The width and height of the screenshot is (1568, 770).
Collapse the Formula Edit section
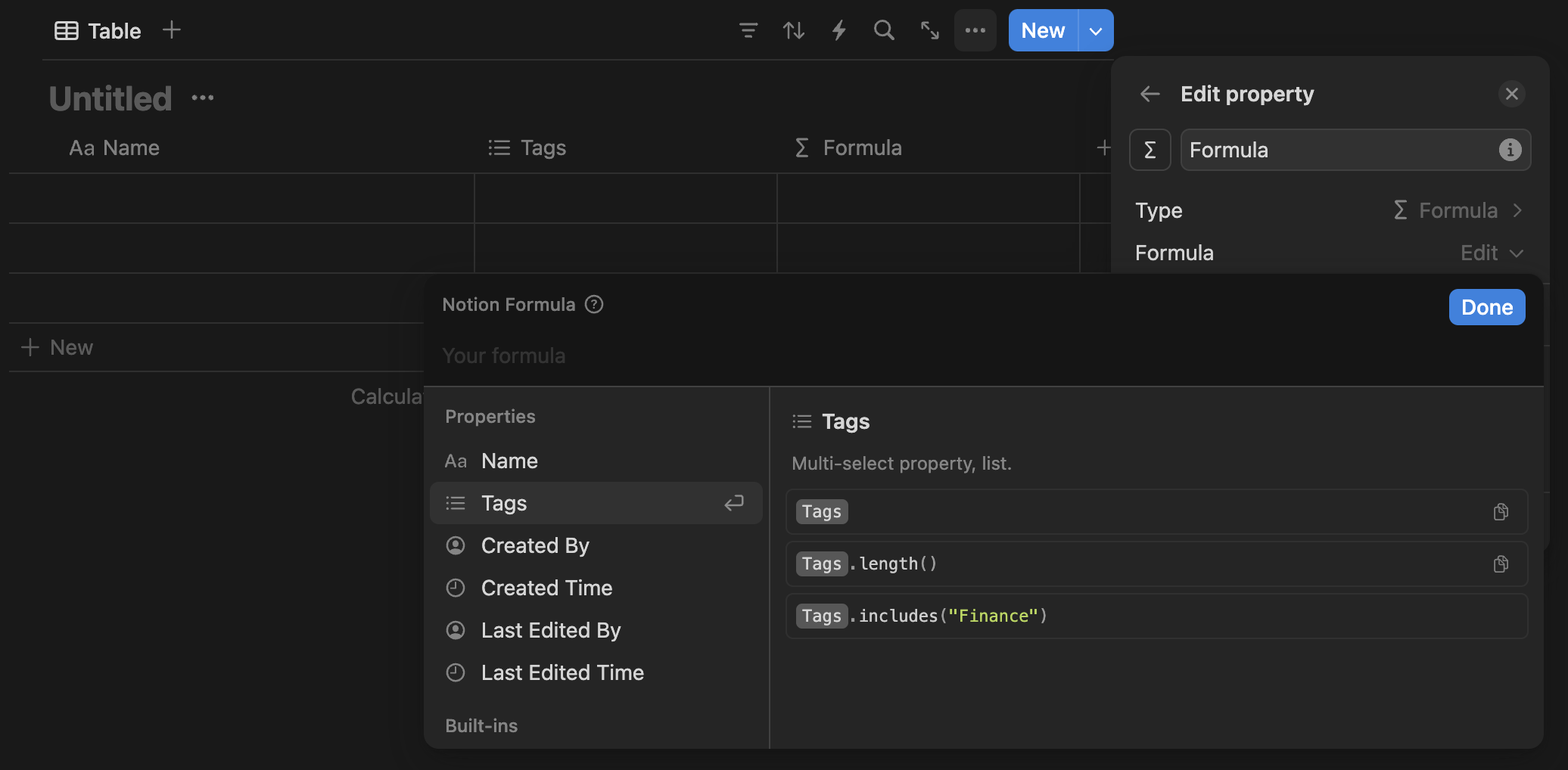click(x=1491, y=253)
